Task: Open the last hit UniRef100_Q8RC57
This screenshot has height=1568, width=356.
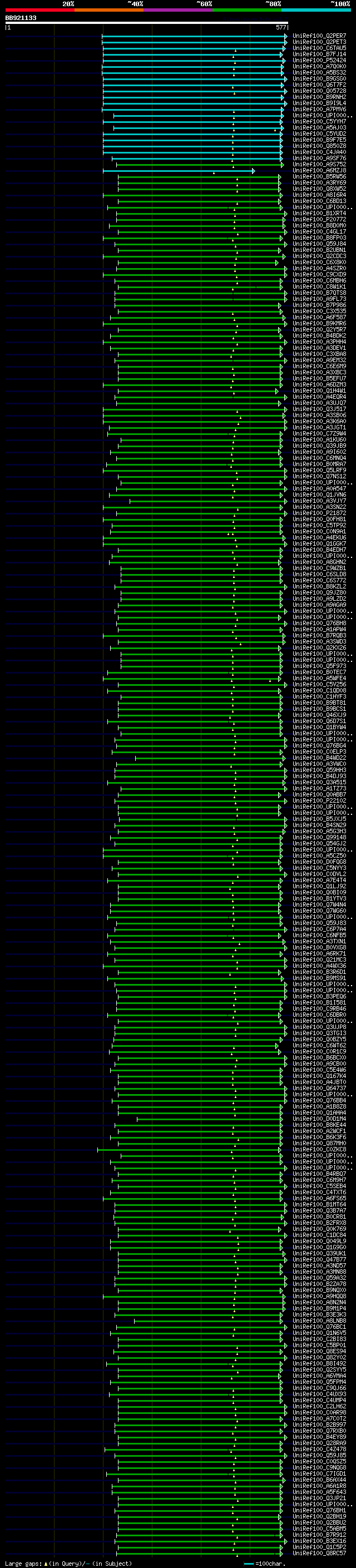Action: [x=319, y=1554]
